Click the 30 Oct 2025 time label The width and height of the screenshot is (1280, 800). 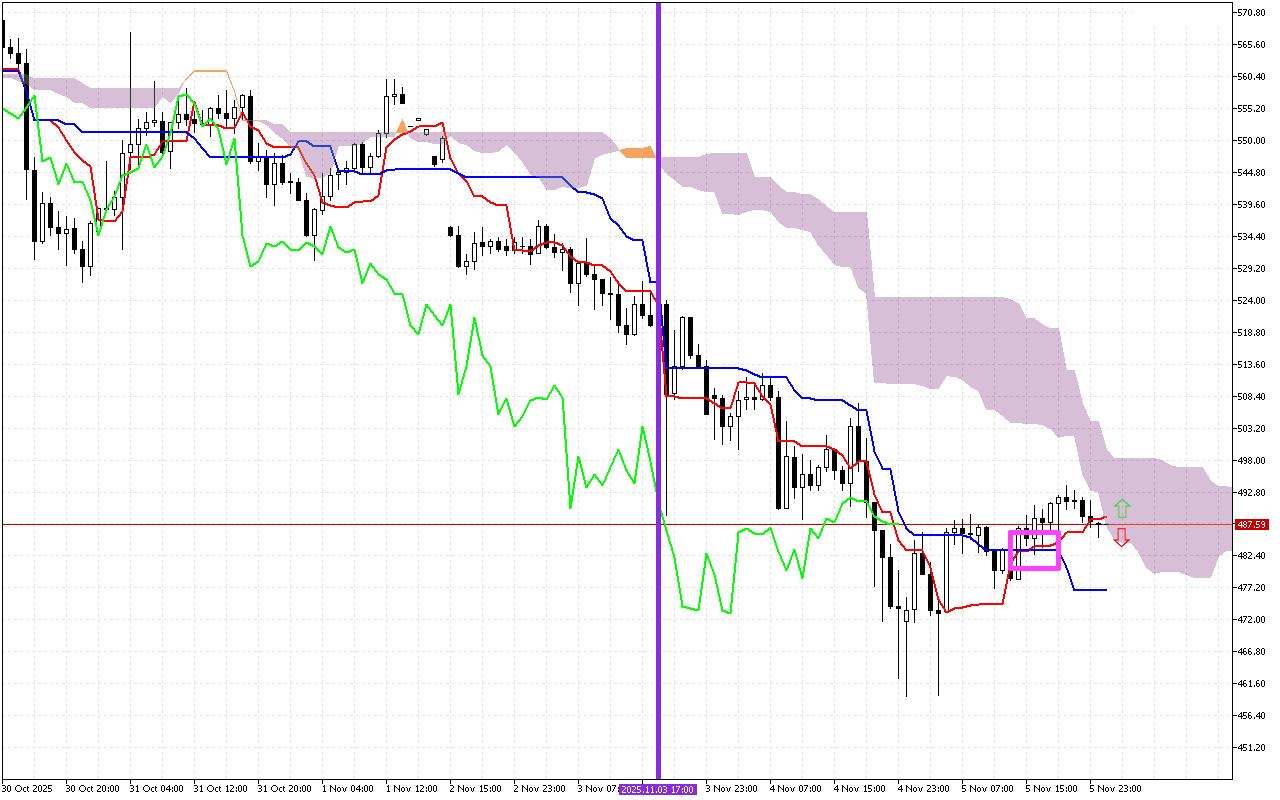click(x=26, y=789)
